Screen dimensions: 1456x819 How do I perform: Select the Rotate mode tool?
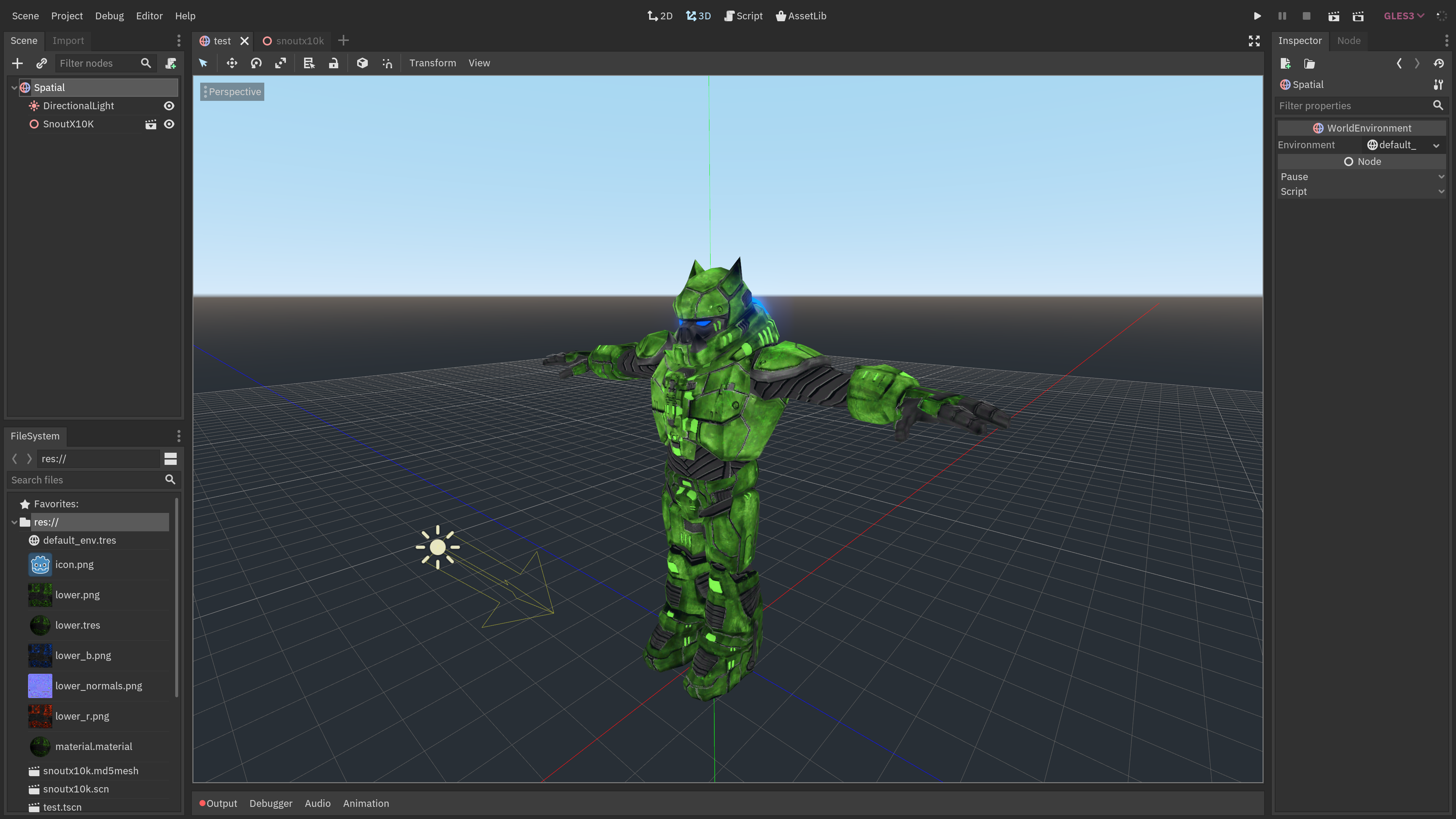click(x=256, y=63)
